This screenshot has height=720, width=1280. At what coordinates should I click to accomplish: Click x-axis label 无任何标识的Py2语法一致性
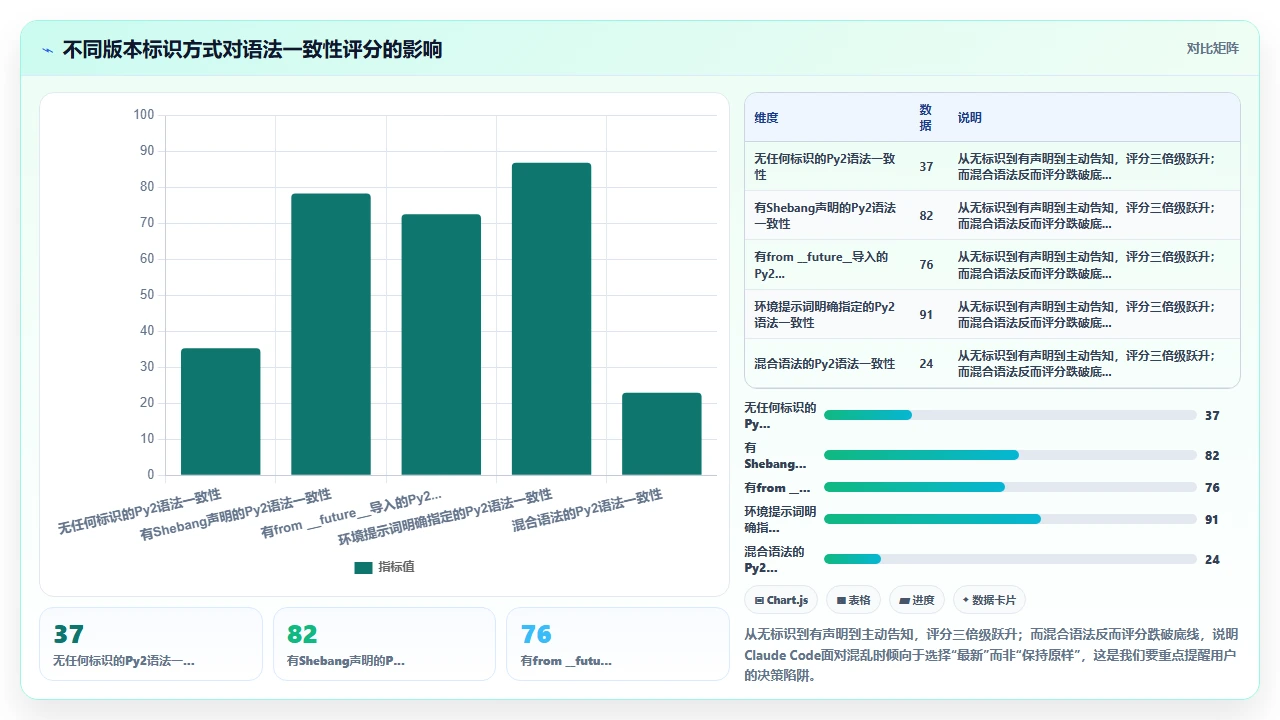(x=140, y=512)
